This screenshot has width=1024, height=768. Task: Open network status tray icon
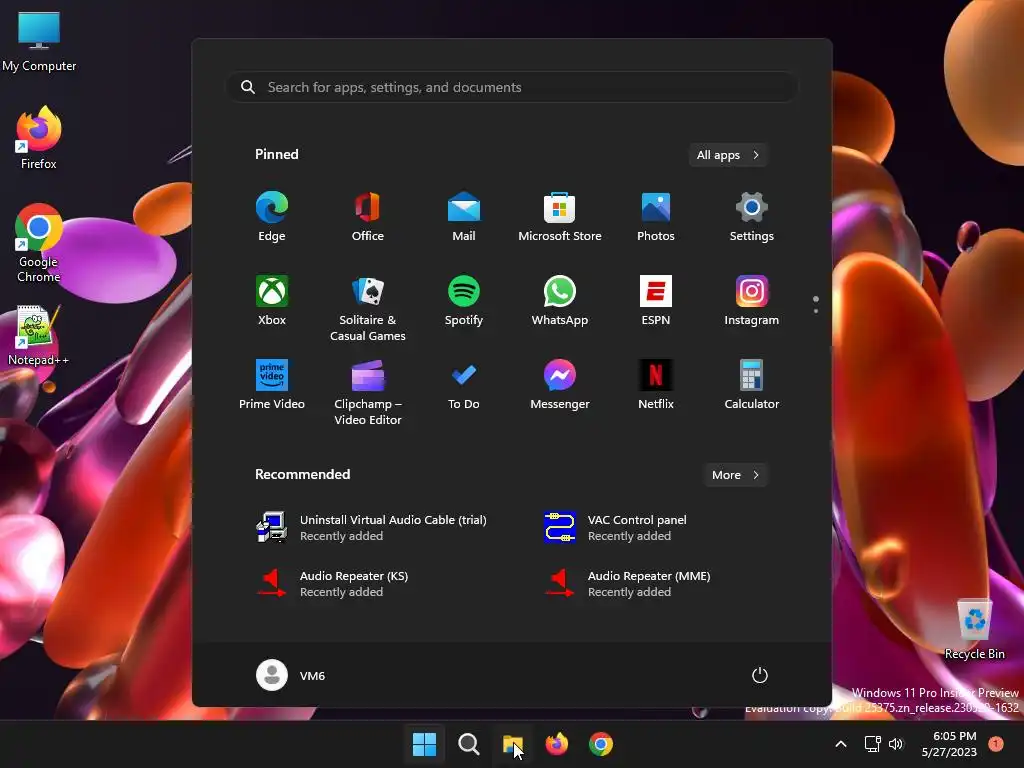tap(872, 744)
